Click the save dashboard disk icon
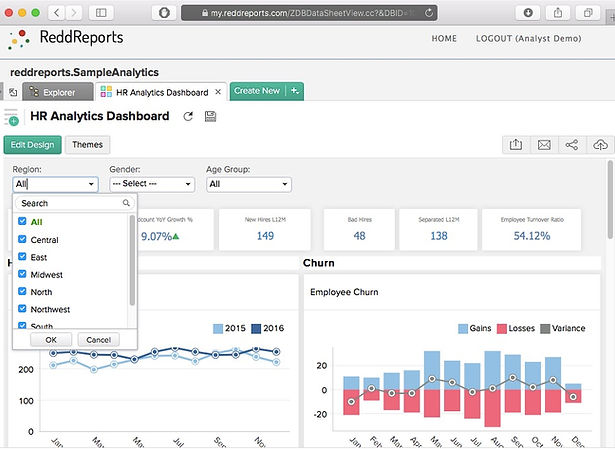 (210, 116)
